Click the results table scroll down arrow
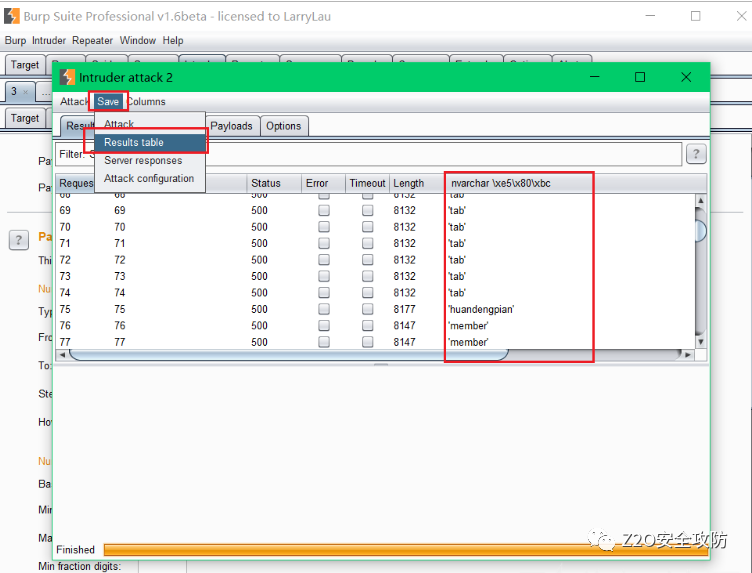 (x=701, y=342)
